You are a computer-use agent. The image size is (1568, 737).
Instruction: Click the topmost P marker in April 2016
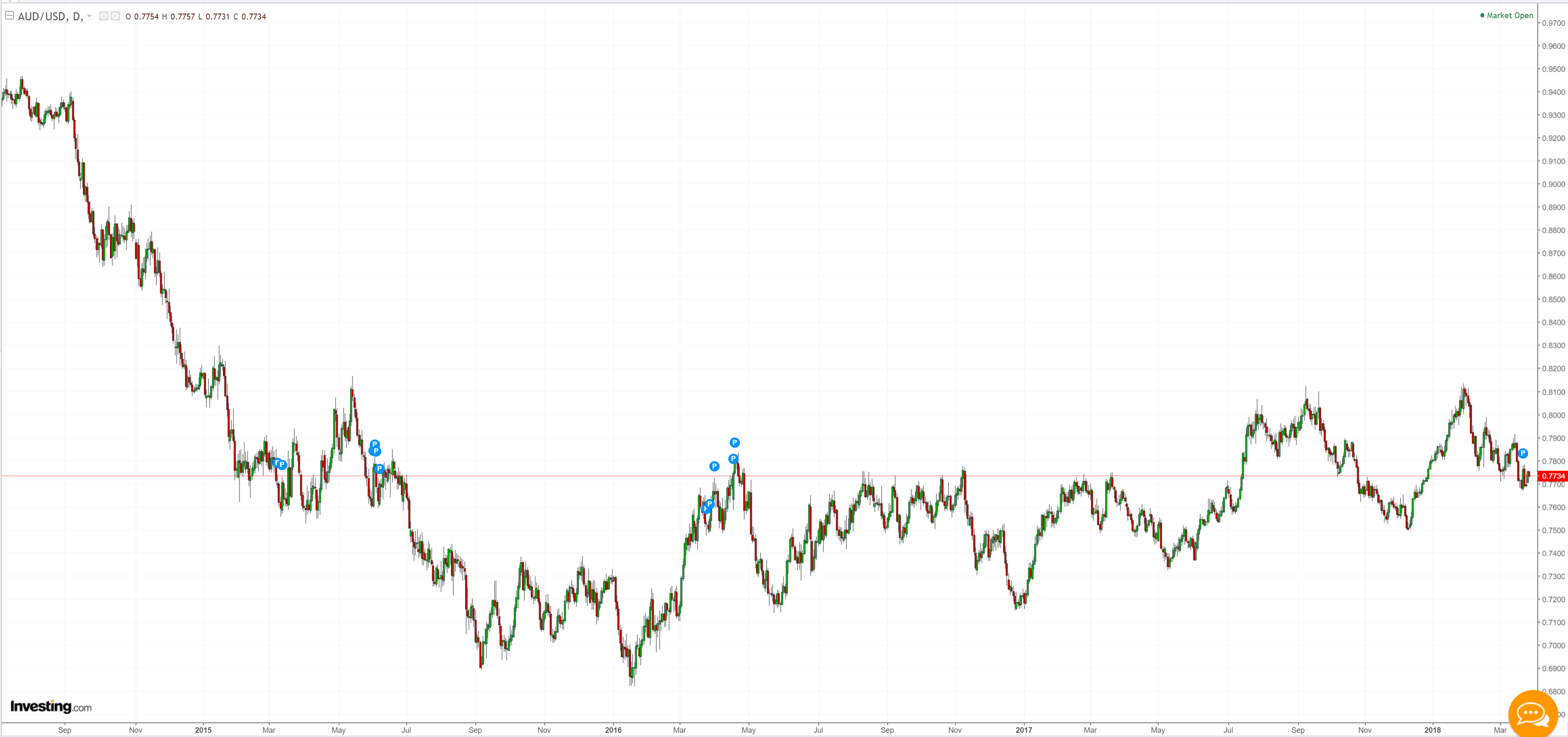pyautogui.click(x=734, y=443)
